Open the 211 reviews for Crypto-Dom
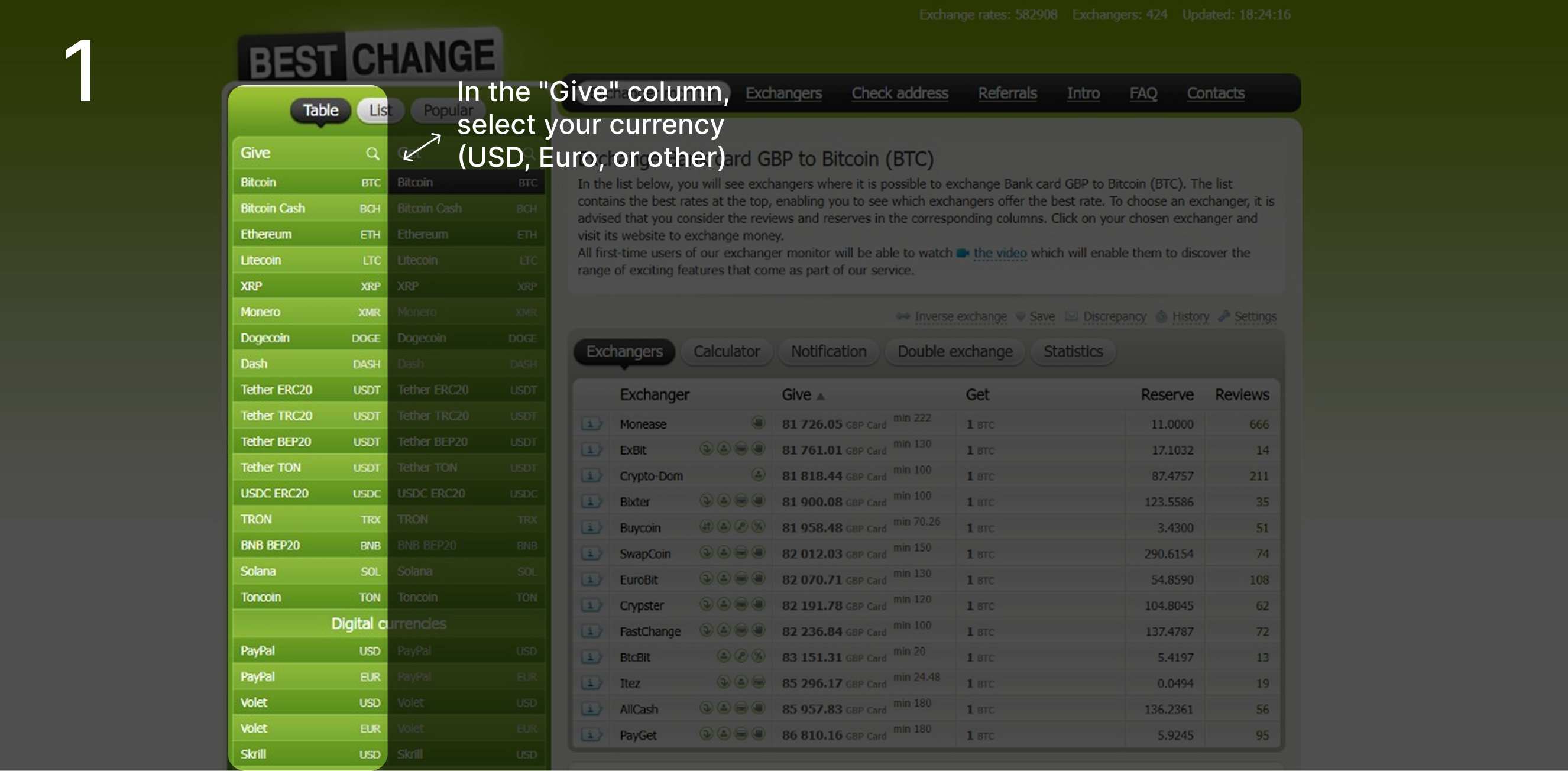 pyautogui.click(x=1259, y=476)
